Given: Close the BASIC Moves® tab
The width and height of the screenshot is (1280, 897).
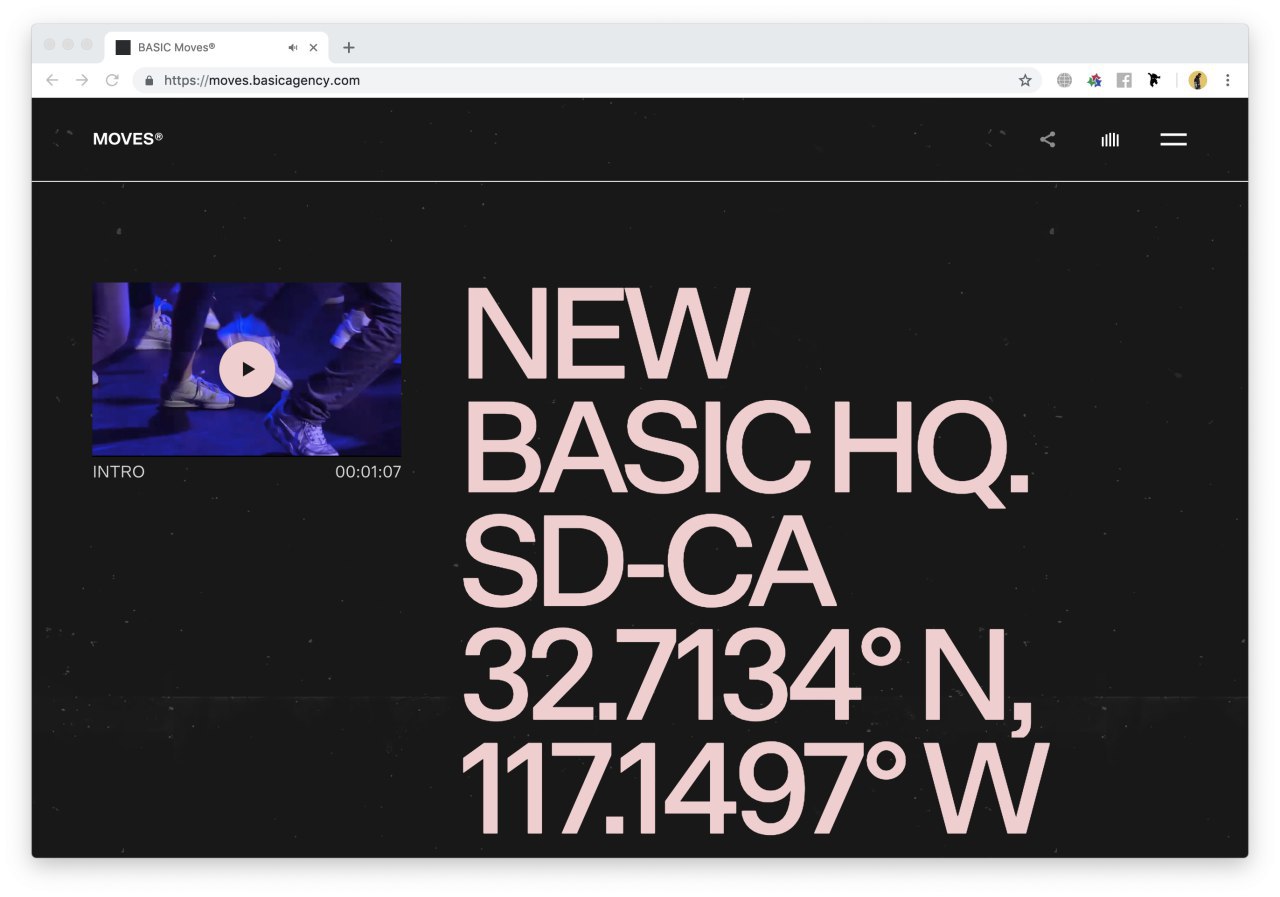Looking at the screenshot, I should [x=313, y=47].
